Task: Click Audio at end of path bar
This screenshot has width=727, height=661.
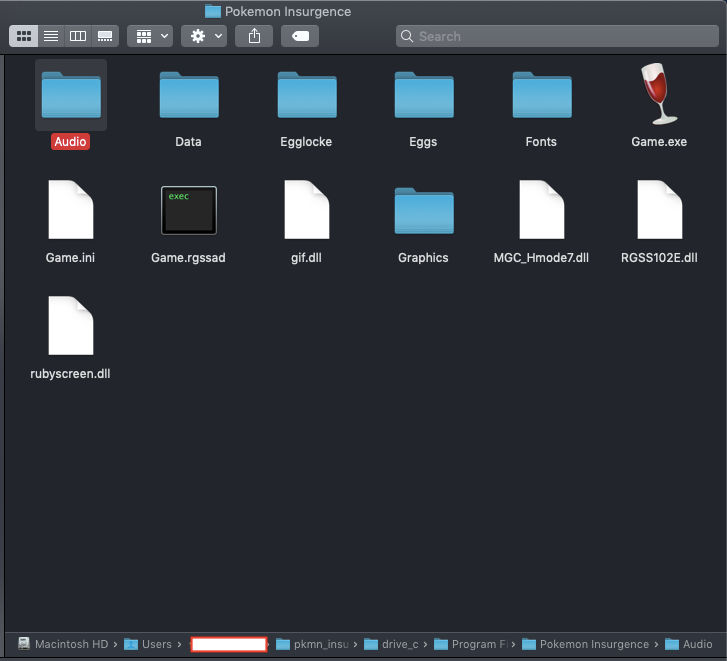Action: 689,644
